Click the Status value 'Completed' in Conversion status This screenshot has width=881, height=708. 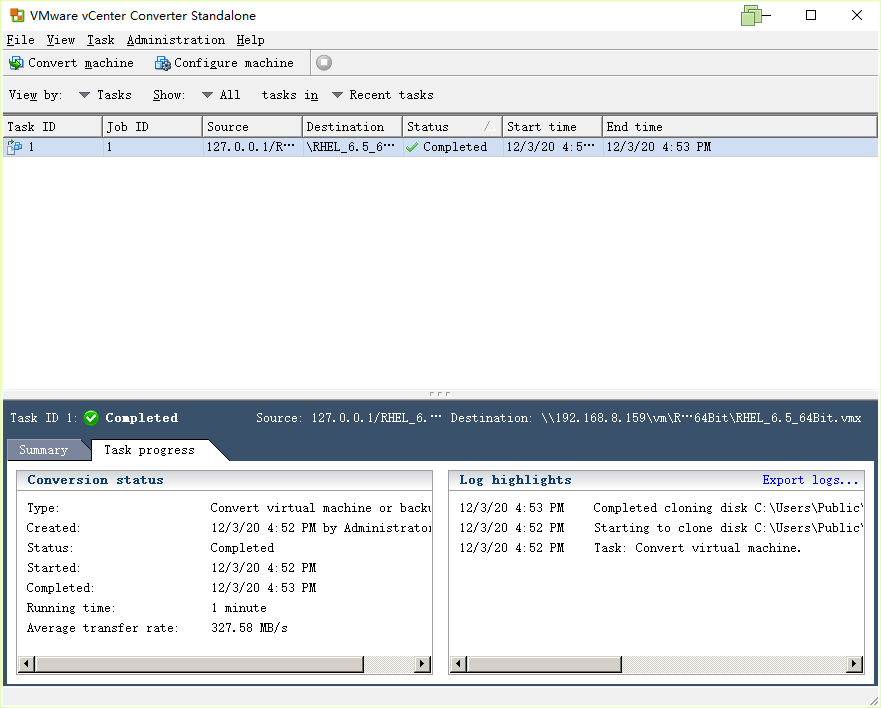click(x=242, y=548)
